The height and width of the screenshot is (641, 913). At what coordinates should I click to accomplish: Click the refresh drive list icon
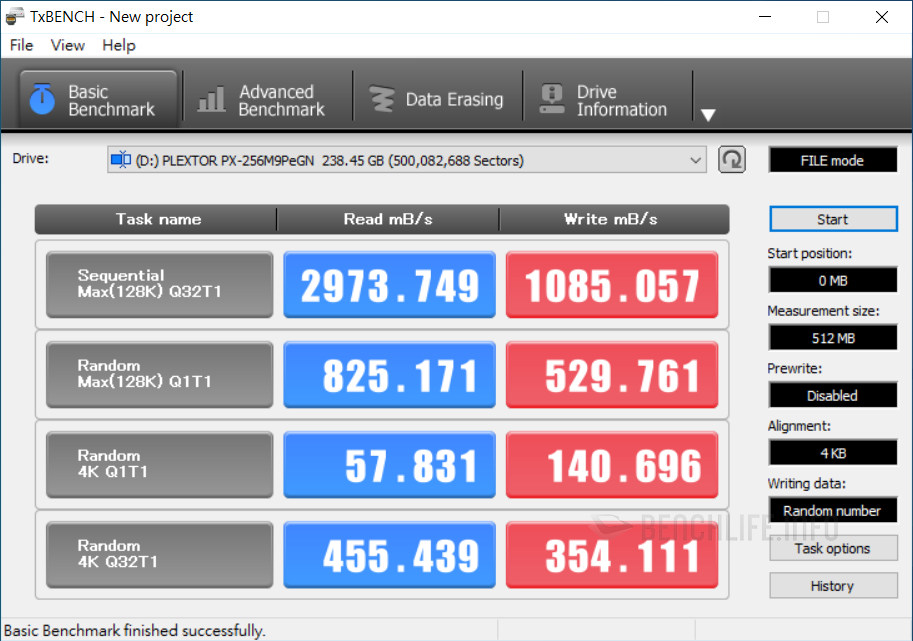click(732, 160)
